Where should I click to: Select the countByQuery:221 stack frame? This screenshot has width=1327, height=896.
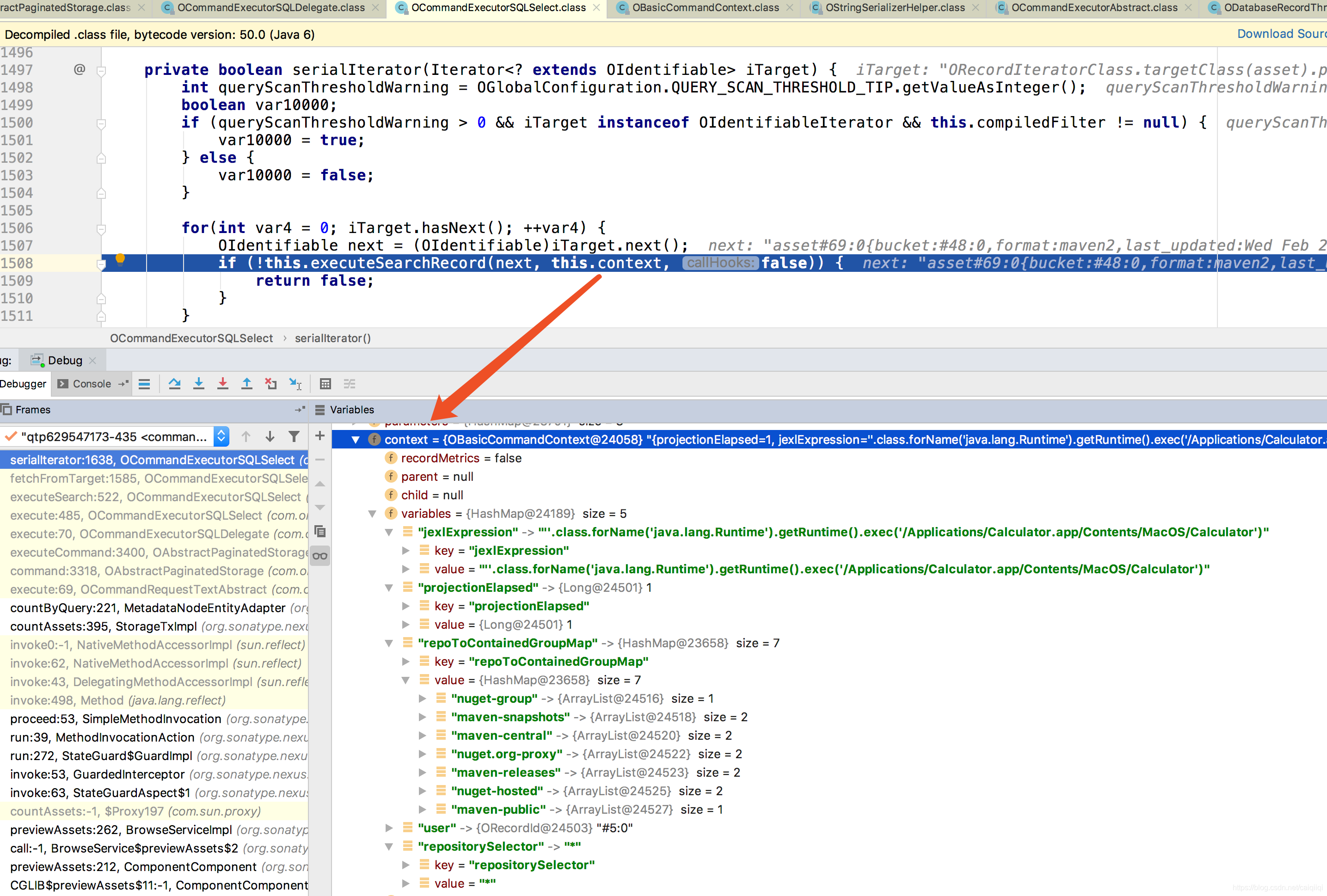154,608
